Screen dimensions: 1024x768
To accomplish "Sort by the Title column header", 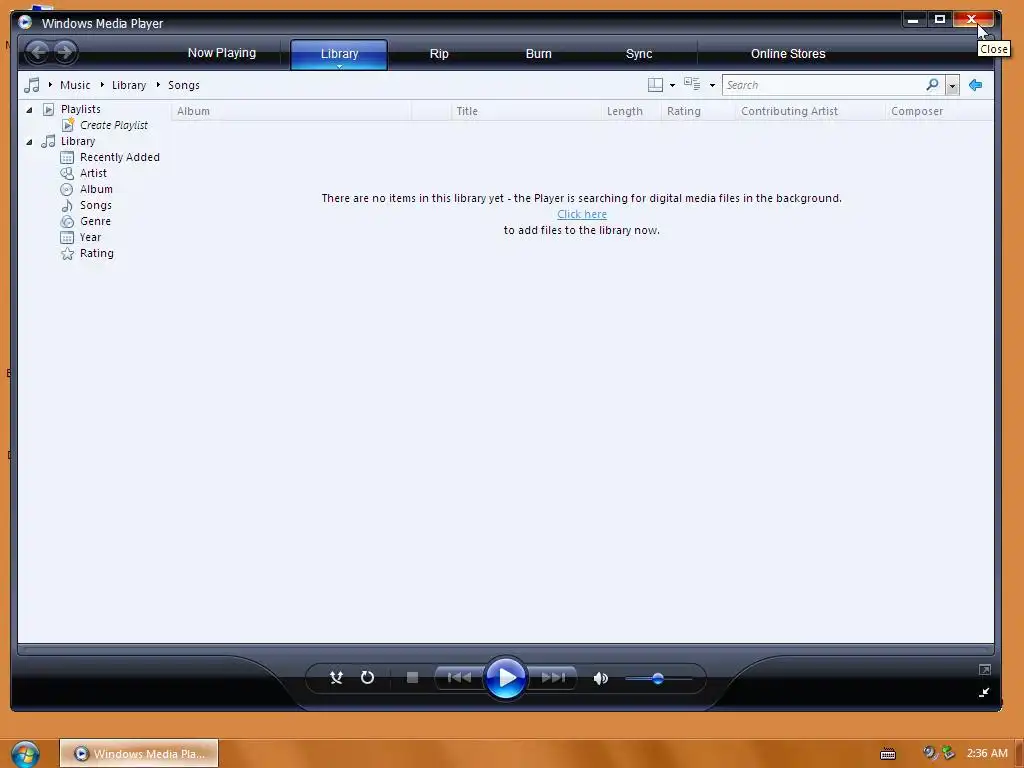I will pyautogui.click(x=526, y=111).
